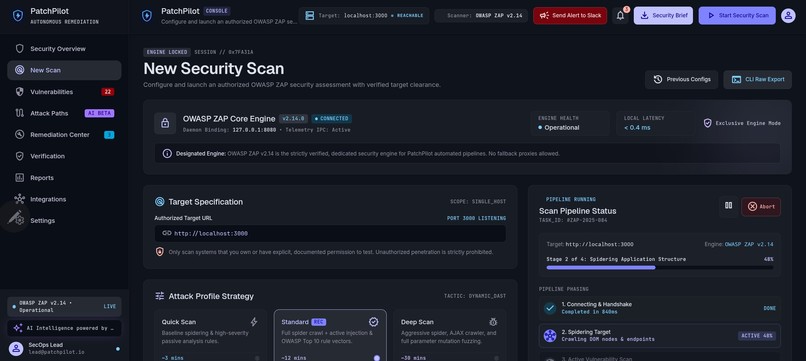Select the Standard scan profile card
The width and height of the screenshot is (806, 361).
(x=330, y=335)
